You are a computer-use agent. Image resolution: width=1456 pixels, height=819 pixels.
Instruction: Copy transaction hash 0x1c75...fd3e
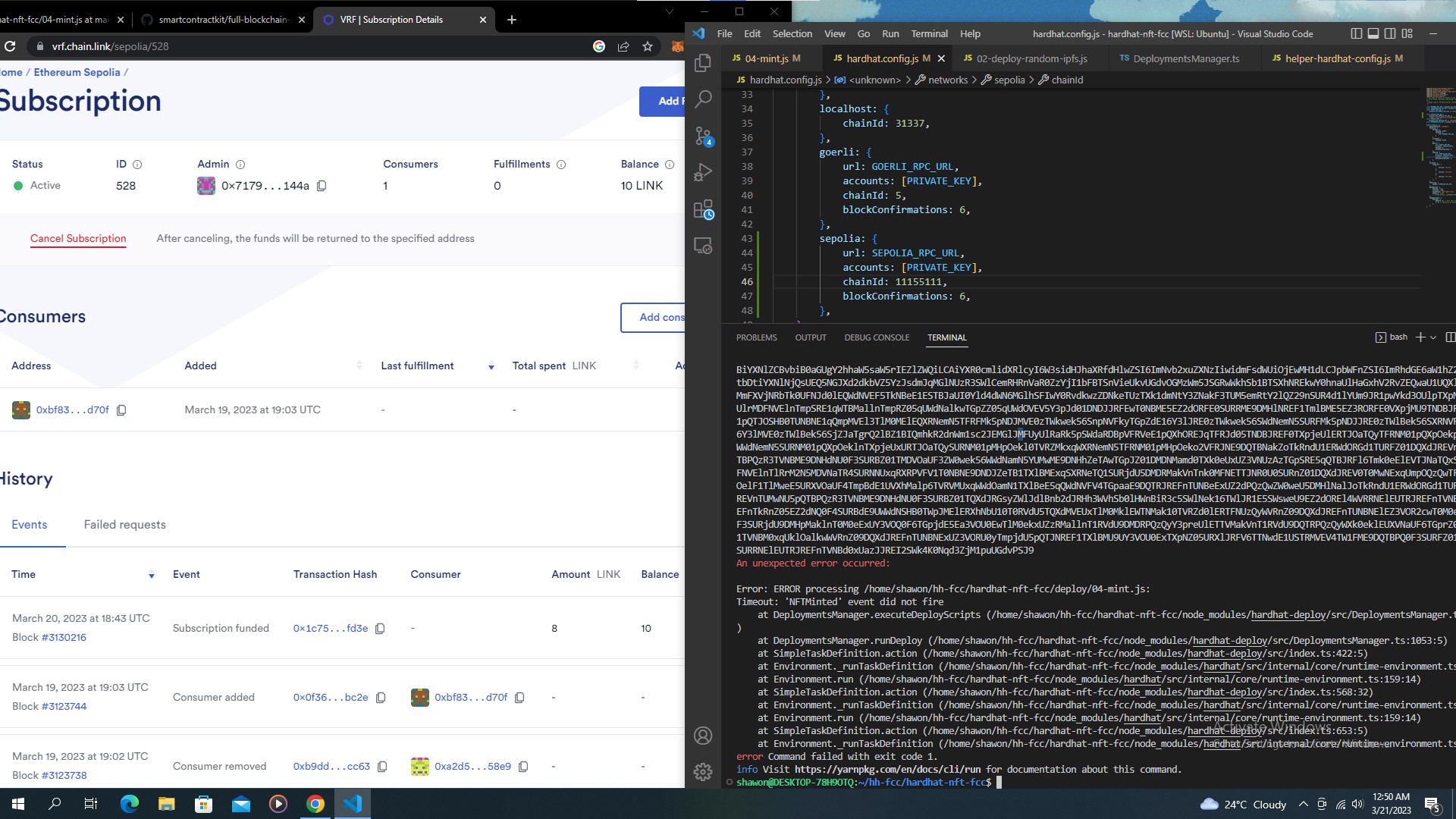click(x=380, y=629)
